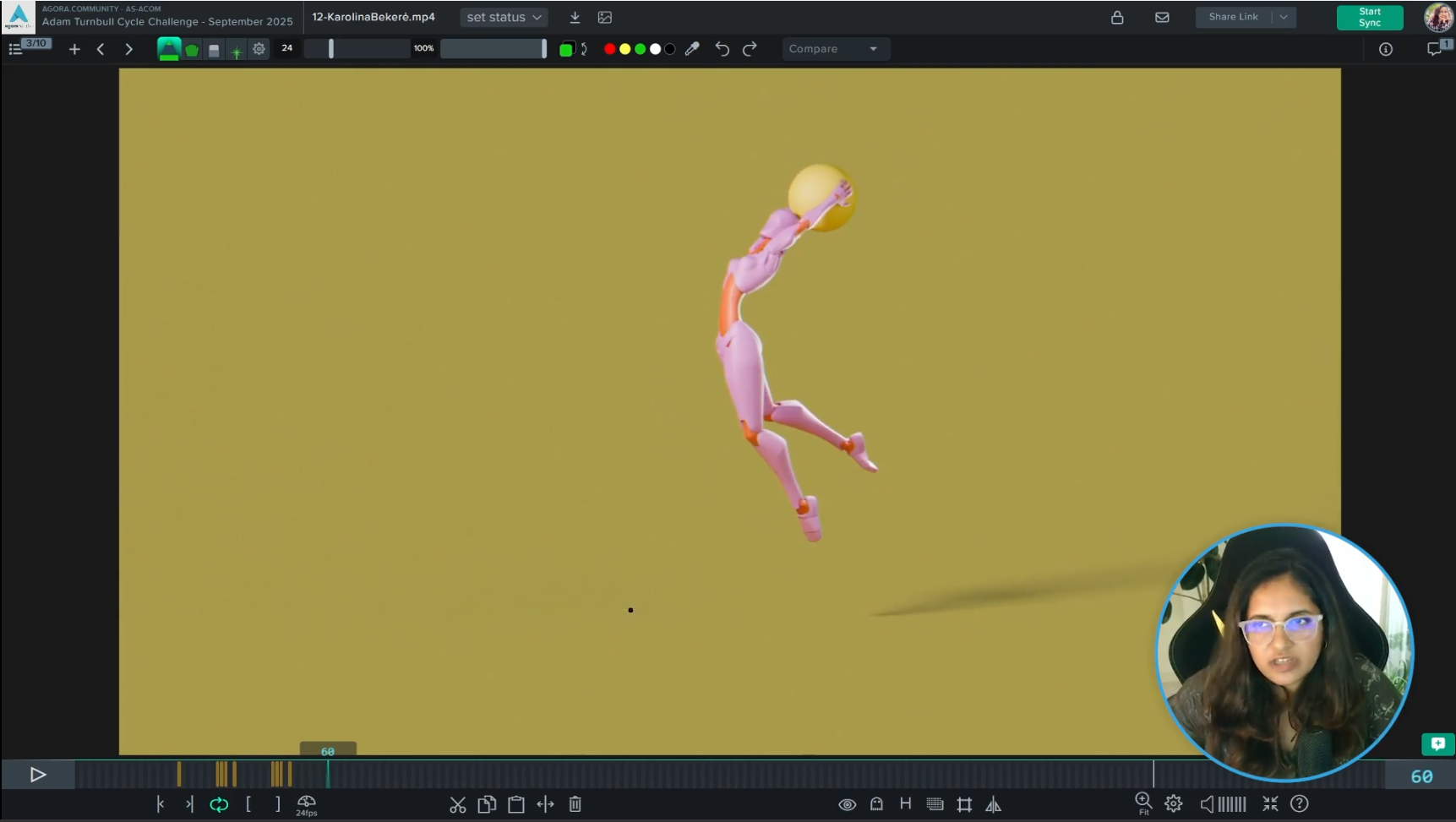Flip the viewer with the mirror icon
The height and width of the screenshot is (822, 1456).
[x=994, y=804]
